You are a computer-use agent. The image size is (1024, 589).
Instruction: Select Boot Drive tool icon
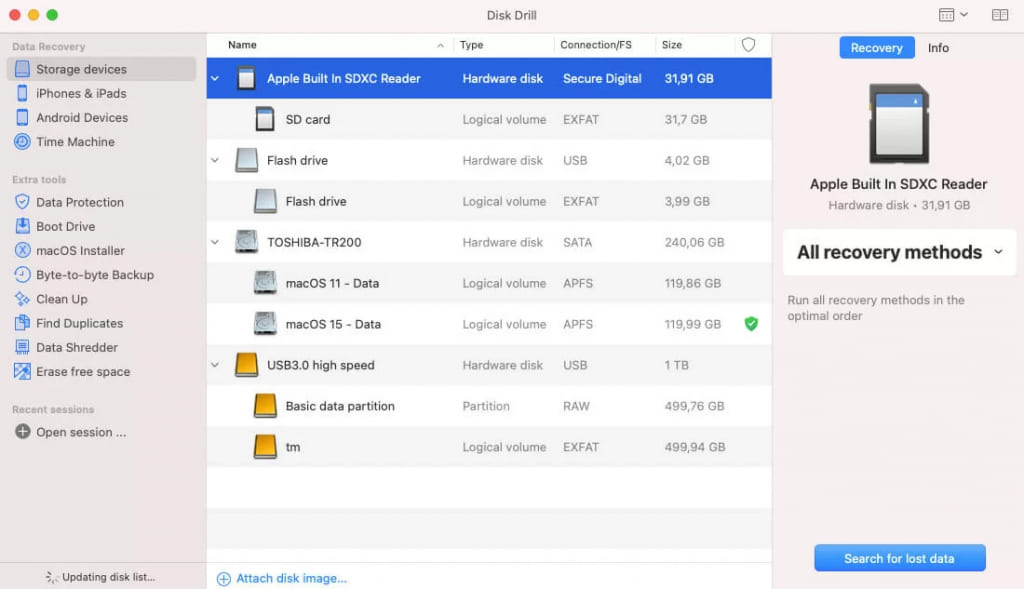[x=22, y=226]
